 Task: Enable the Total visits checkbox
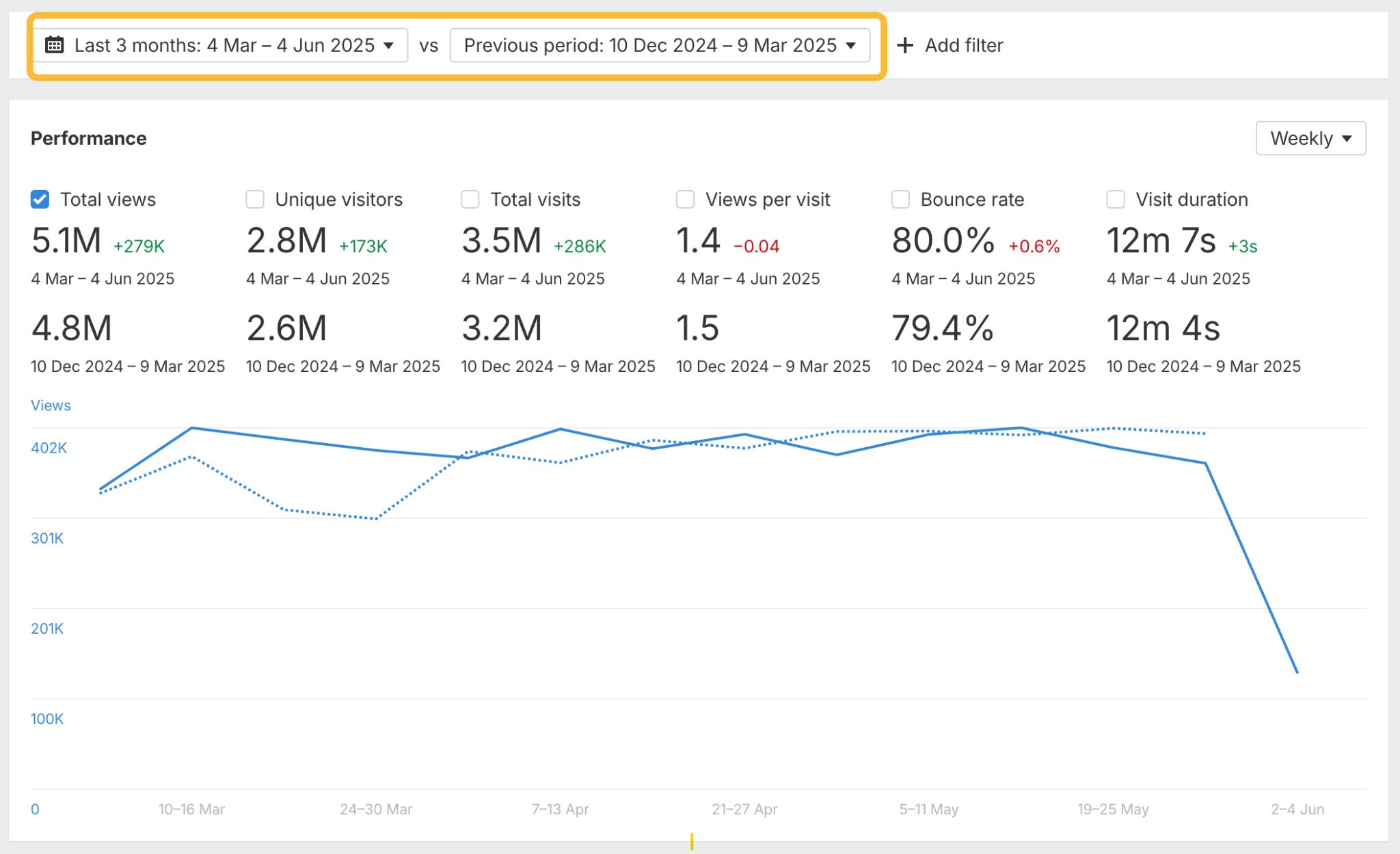point(470,199)
